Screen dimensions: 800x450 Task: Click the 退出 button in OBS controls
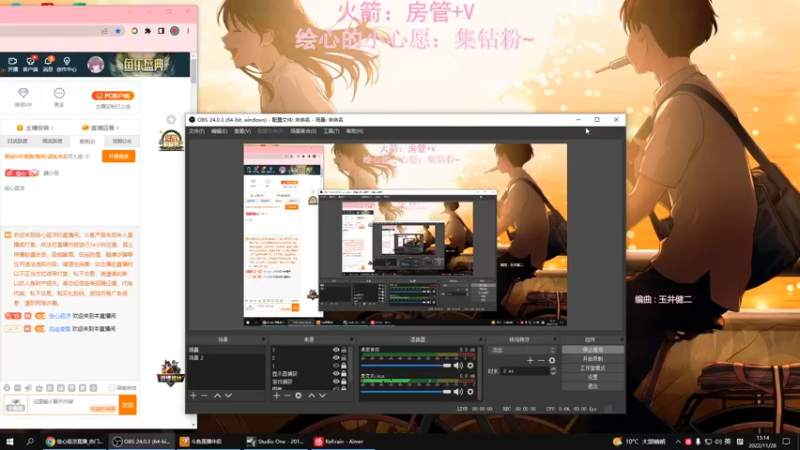pyautogui.click(x=592, y=386)
